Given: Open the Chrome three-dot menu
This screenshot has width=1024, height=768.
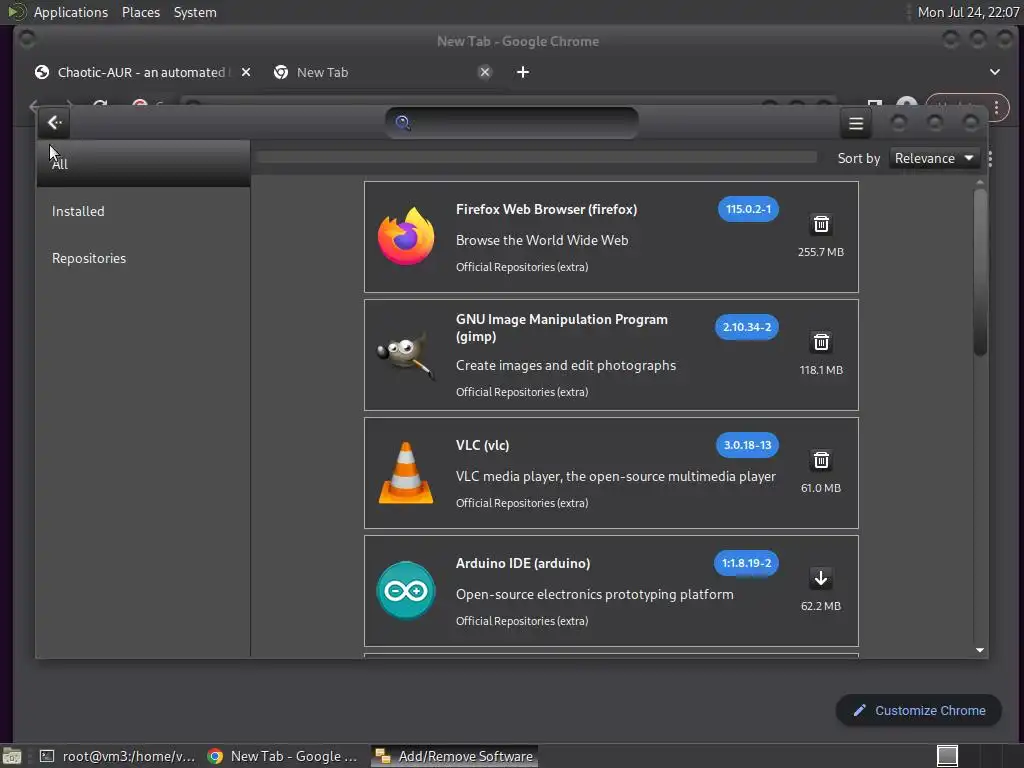Looking at the screenshot, I should tap(997, 107).
